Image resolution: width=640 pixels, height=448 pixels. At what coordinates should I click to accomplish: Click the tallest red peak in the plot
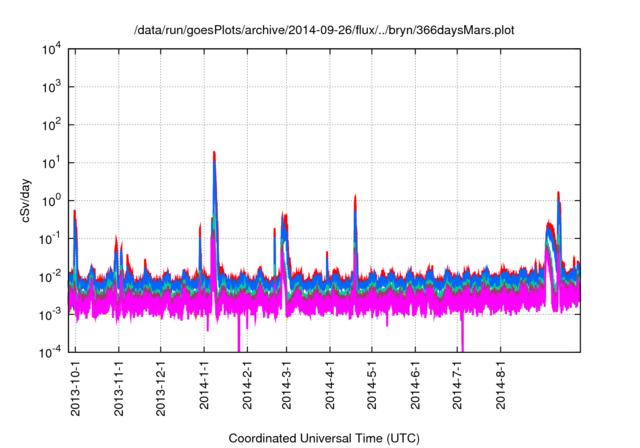coord(215,155)
